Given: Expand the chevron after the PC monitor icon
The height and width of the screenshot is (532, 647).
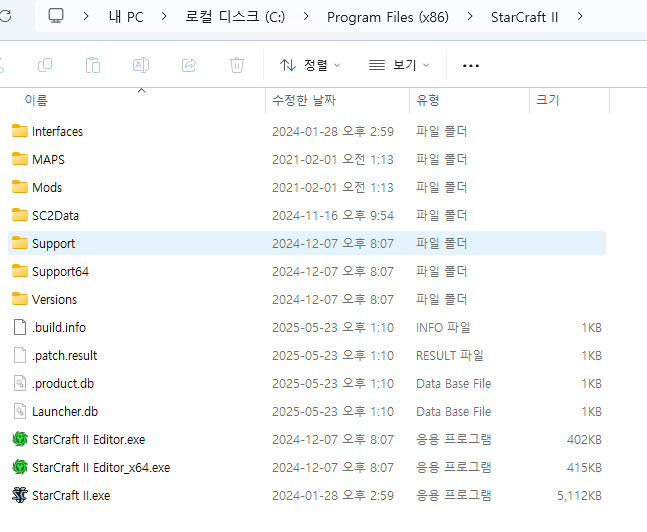Looking at the screenshot, I should click(86, 17).
